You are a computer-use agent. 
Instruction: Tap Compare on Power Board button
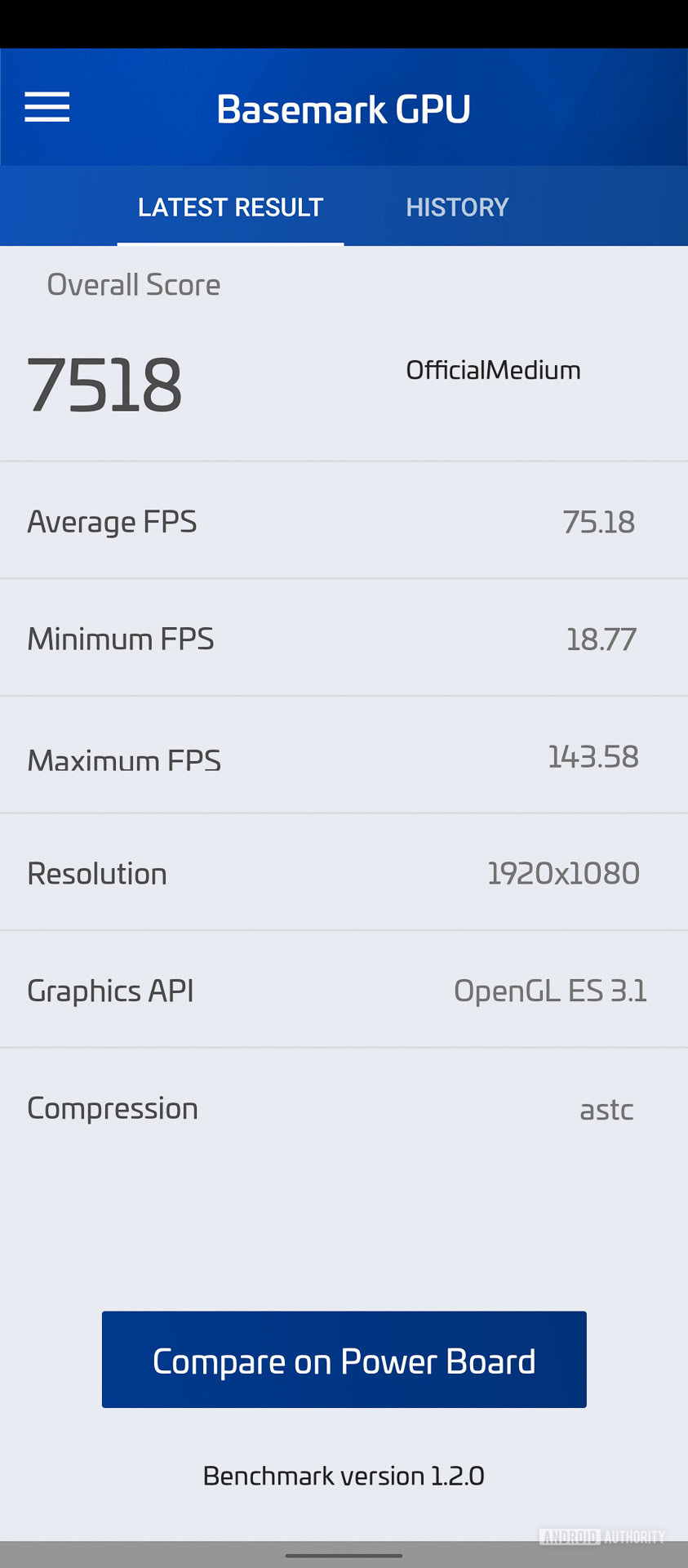[344, 1360]
